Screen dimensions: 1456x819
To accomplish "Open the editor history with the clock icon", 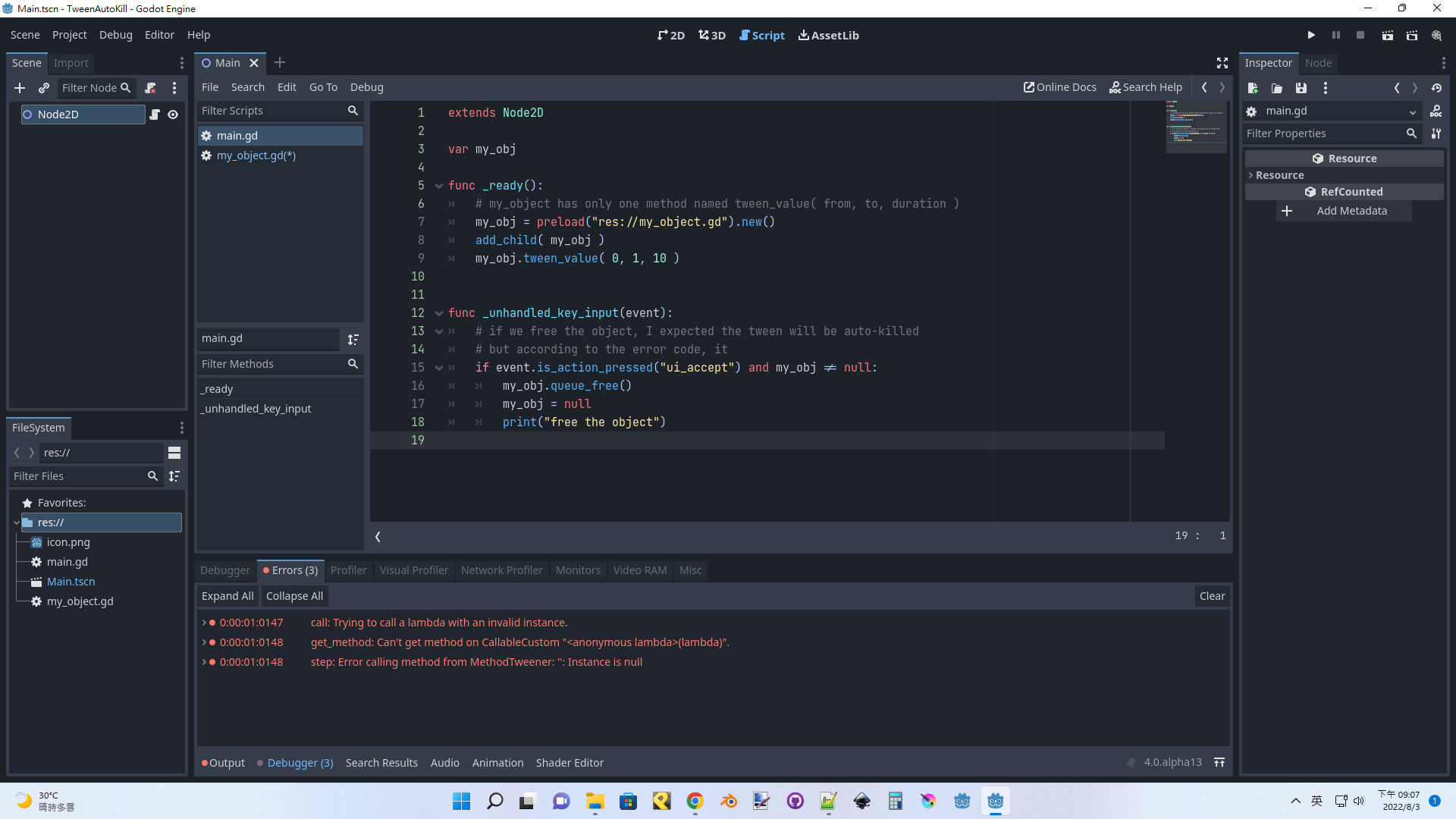I will 1437,88.
